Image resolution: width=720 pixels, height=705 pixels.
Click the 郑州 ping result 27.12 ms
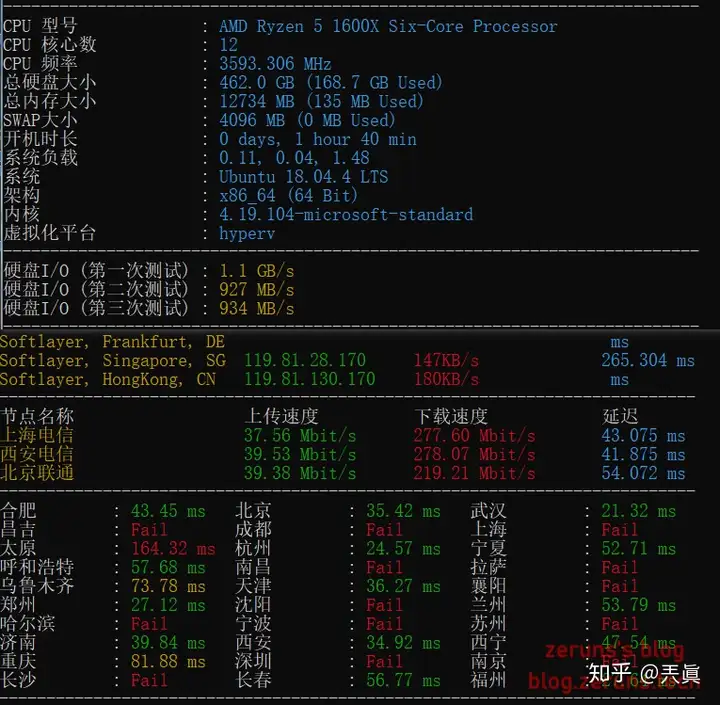pyautogui.click(x=168, y=605)
